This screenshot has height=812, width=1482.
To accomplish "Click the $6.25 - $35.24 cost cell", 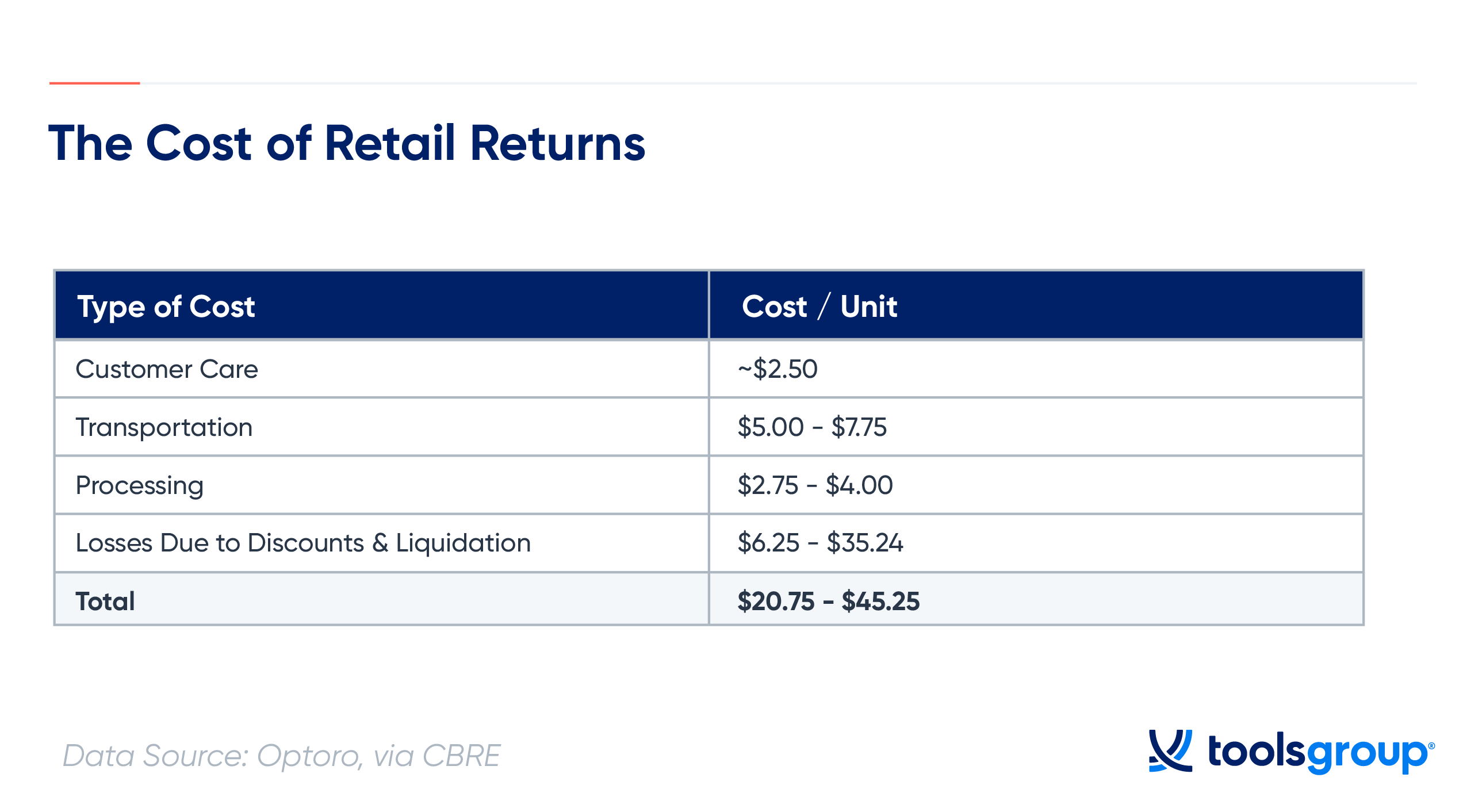I will 1036,543.
